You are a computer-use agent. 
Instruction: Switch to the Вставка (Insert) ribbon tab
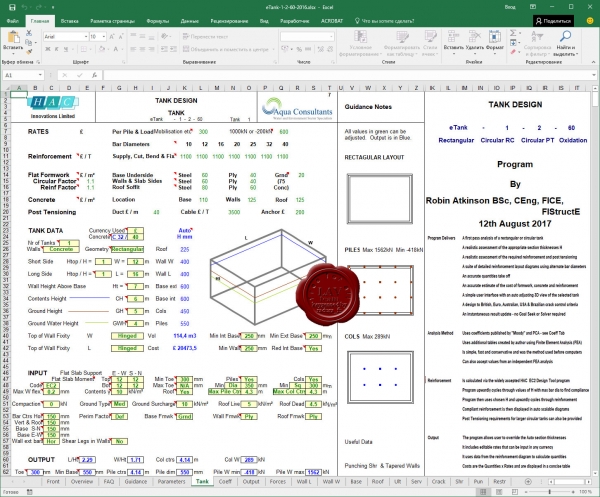(x=70, y=21)
